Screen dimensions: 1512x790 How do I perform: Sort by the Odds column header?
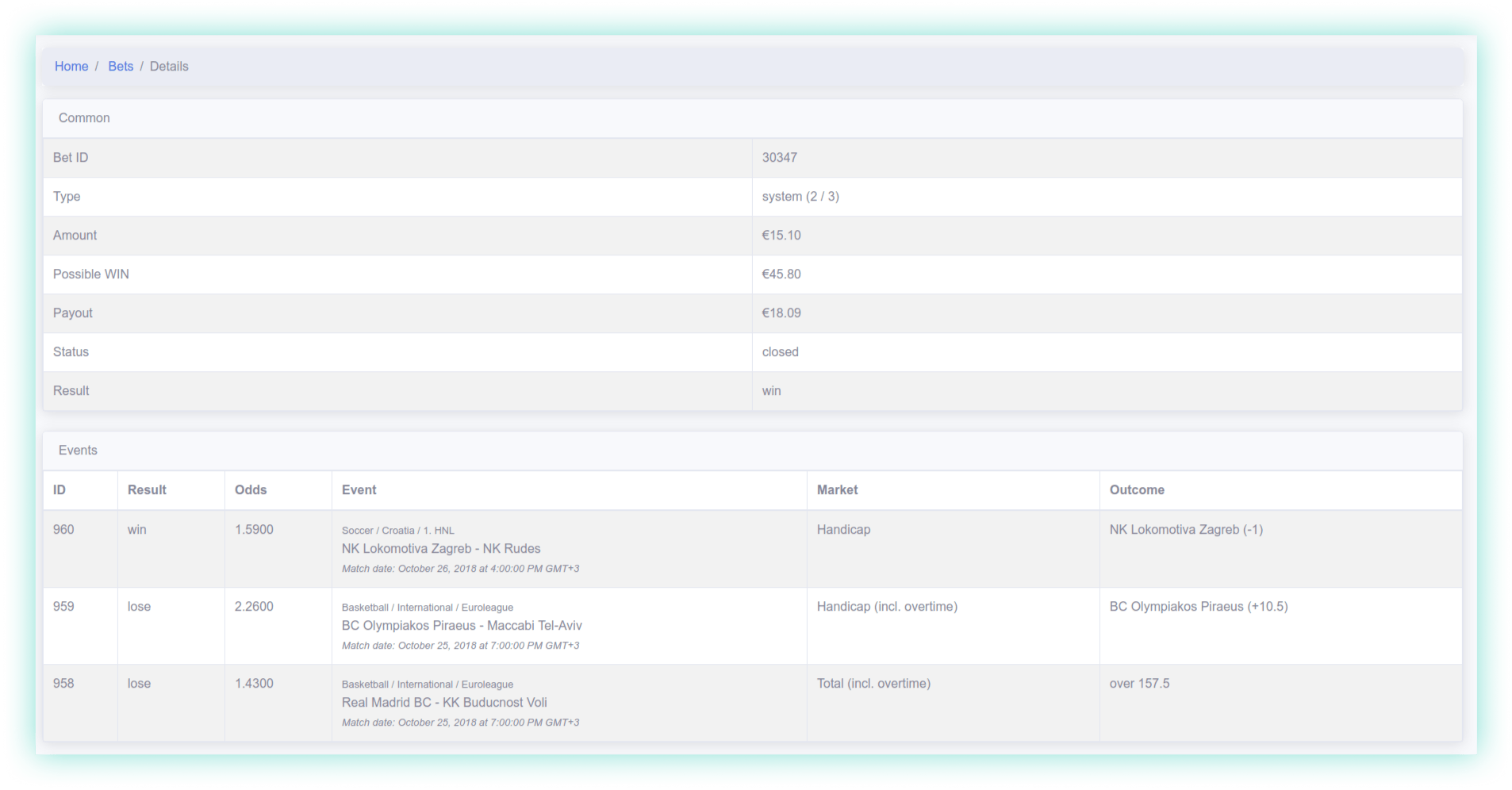[250, 489]
